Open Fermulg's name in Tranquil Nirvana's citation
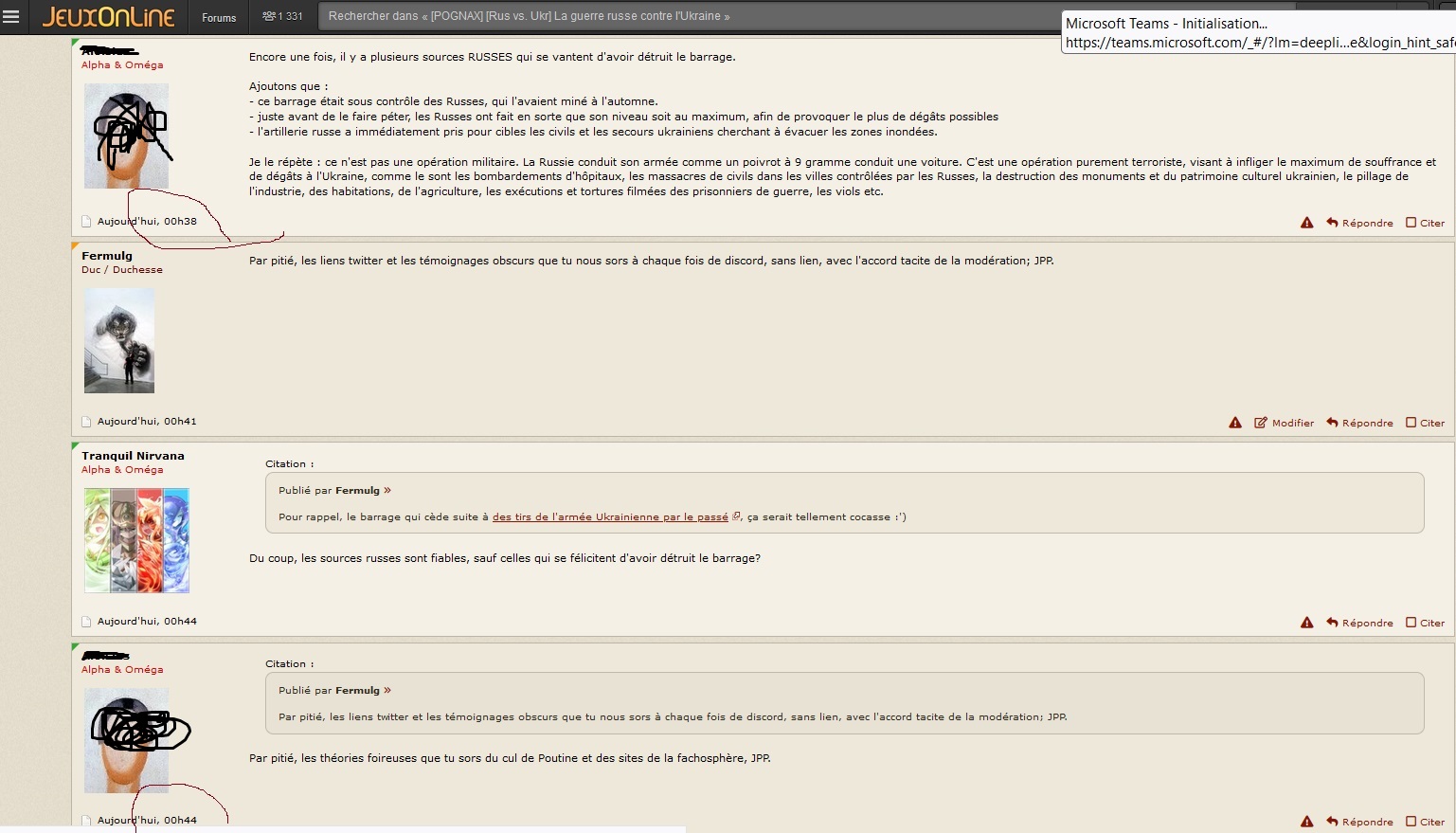 point(357,491)
